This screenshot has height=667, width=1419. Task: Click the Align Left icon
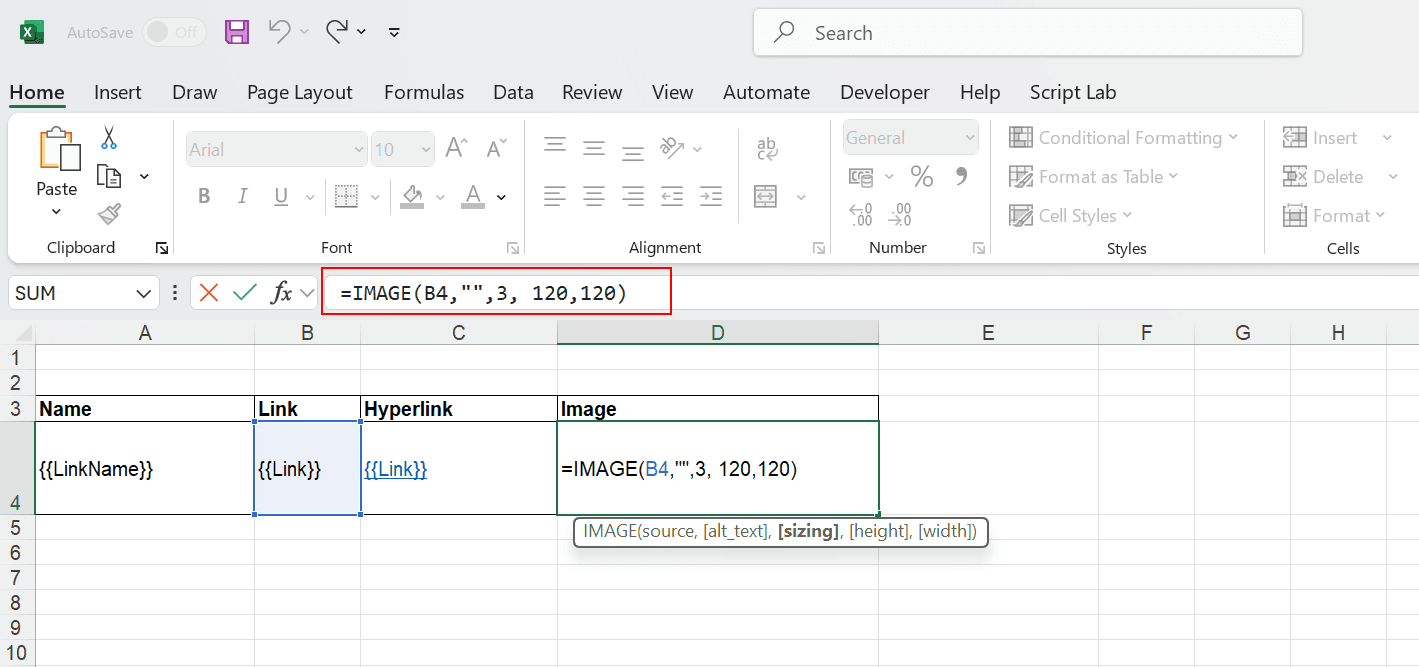coord(555,195)
